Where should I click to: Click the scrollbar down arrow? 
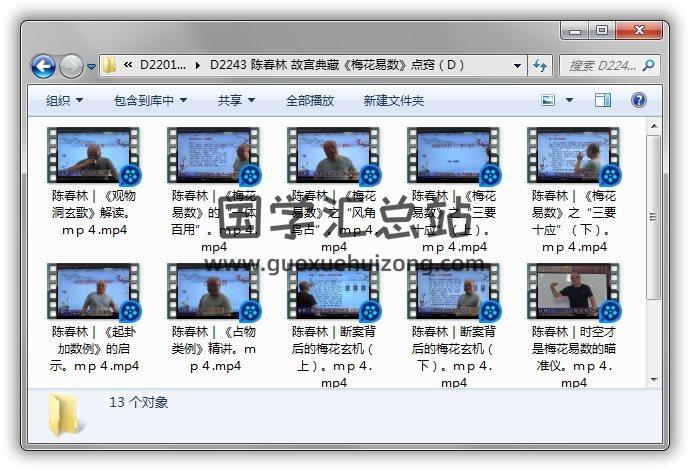654,379
